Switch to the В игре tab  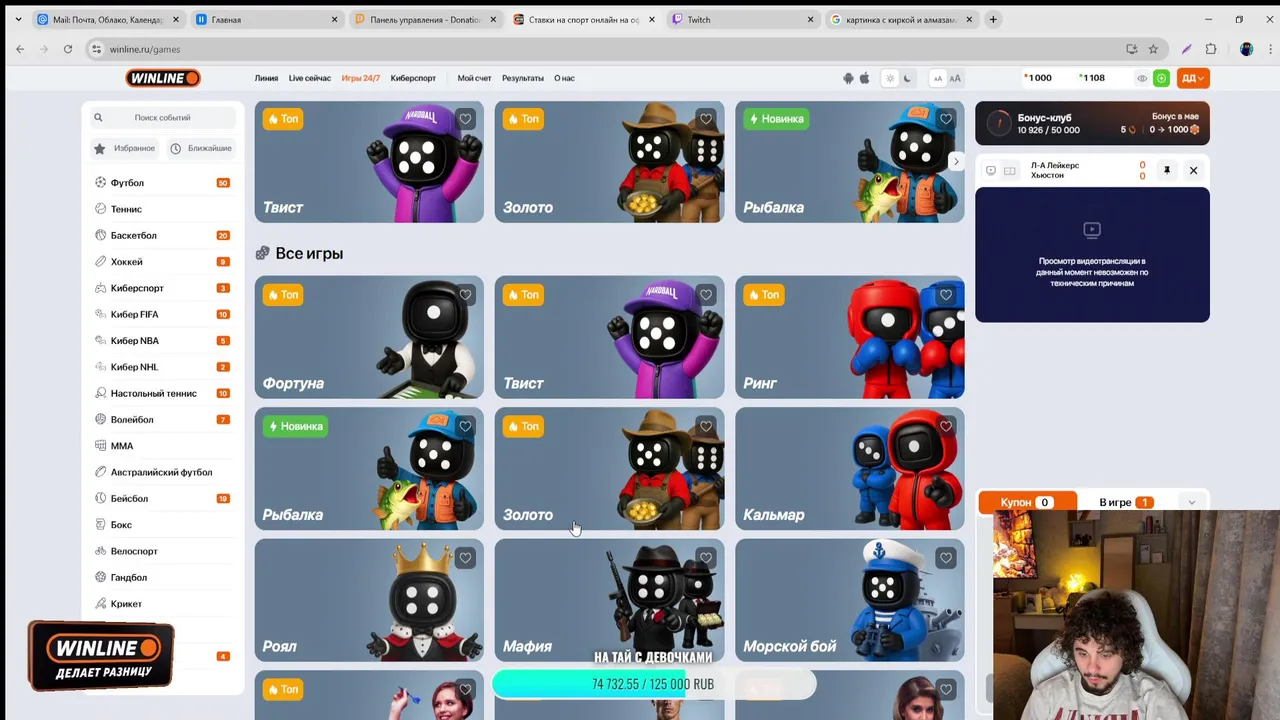click(1125, 502)
